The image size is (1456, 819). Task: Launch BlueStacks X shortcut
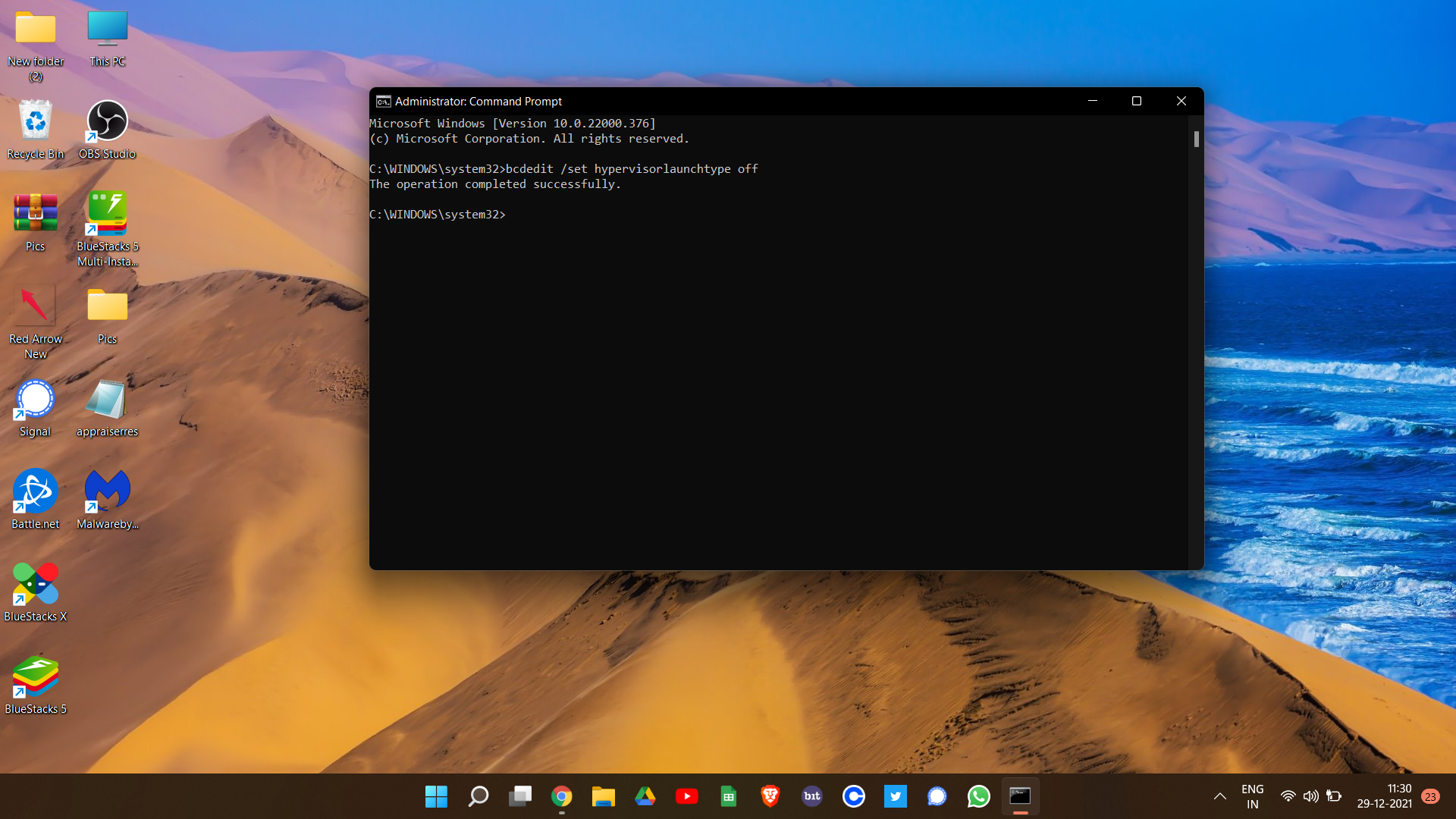[x=35, y=584]
